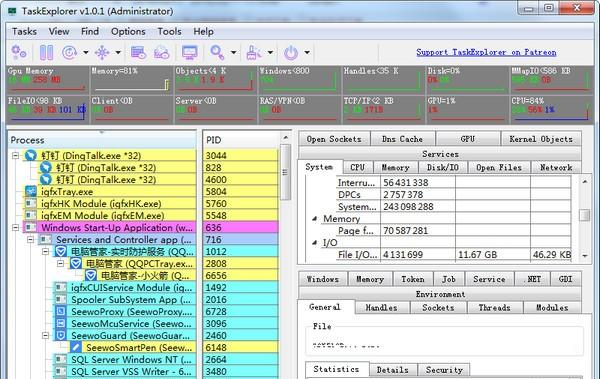Screen dimensions: 600x379
Task: Collapse the Windows Start-Up Application node
Action: coord(16,227)
